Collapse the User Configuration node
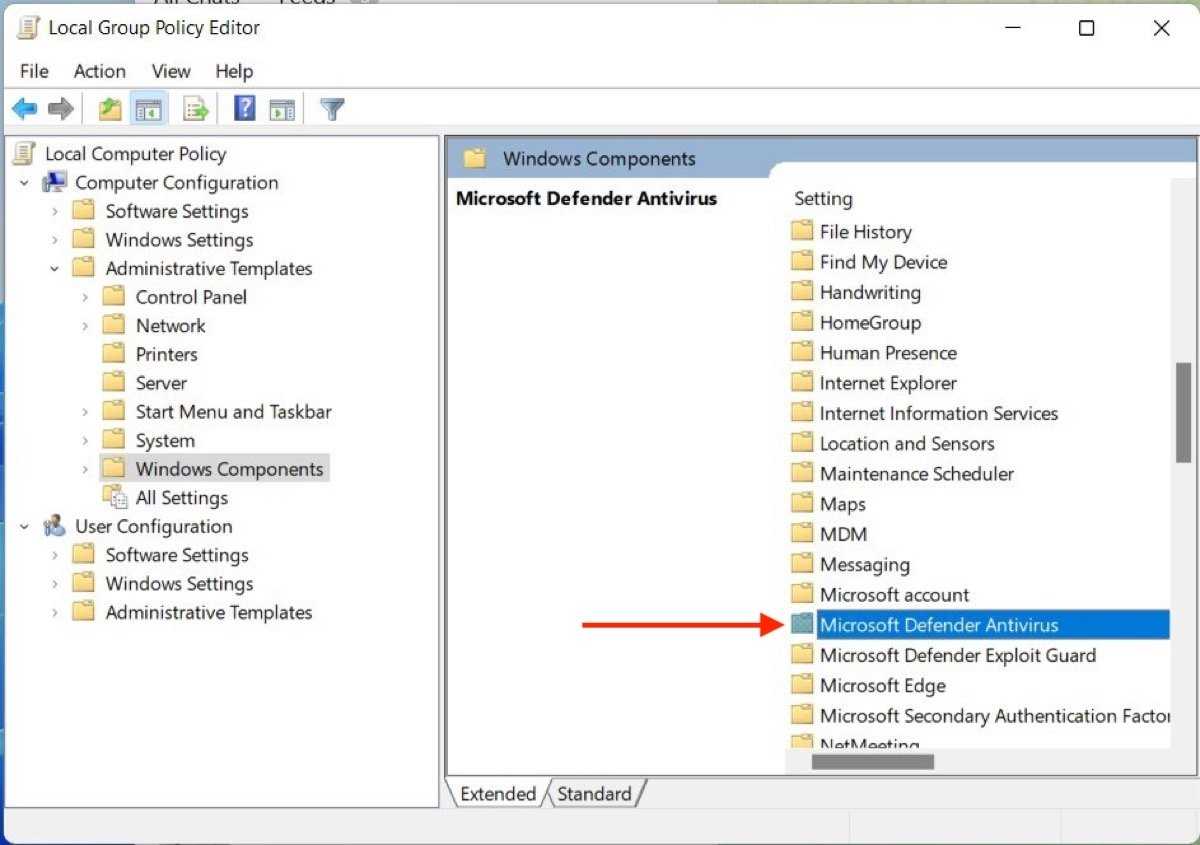This screenshot has width=1200, height=845. click(x=24, y=527)
